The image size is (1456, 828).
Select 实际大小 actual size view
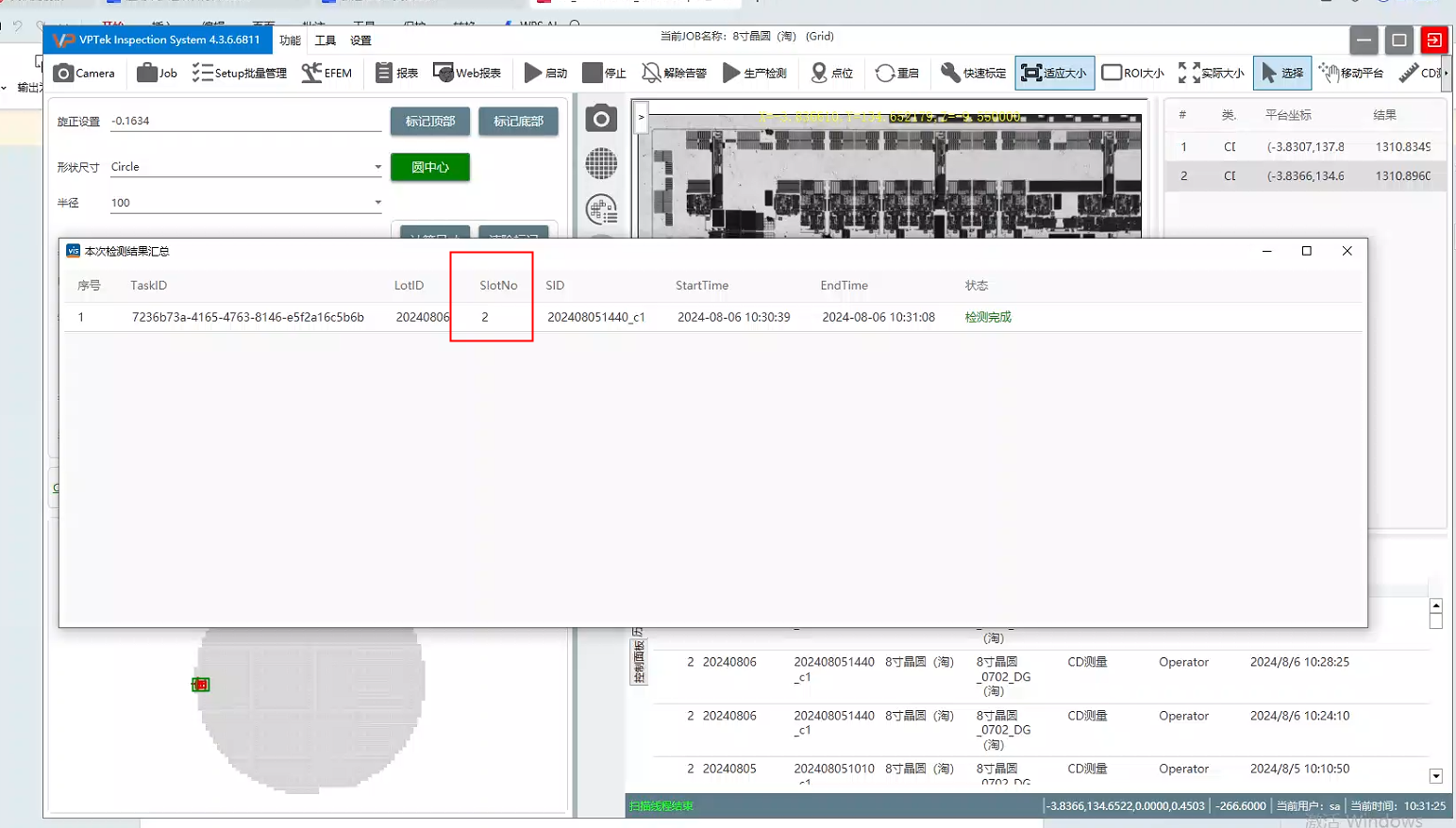(x=1211, y=73)
